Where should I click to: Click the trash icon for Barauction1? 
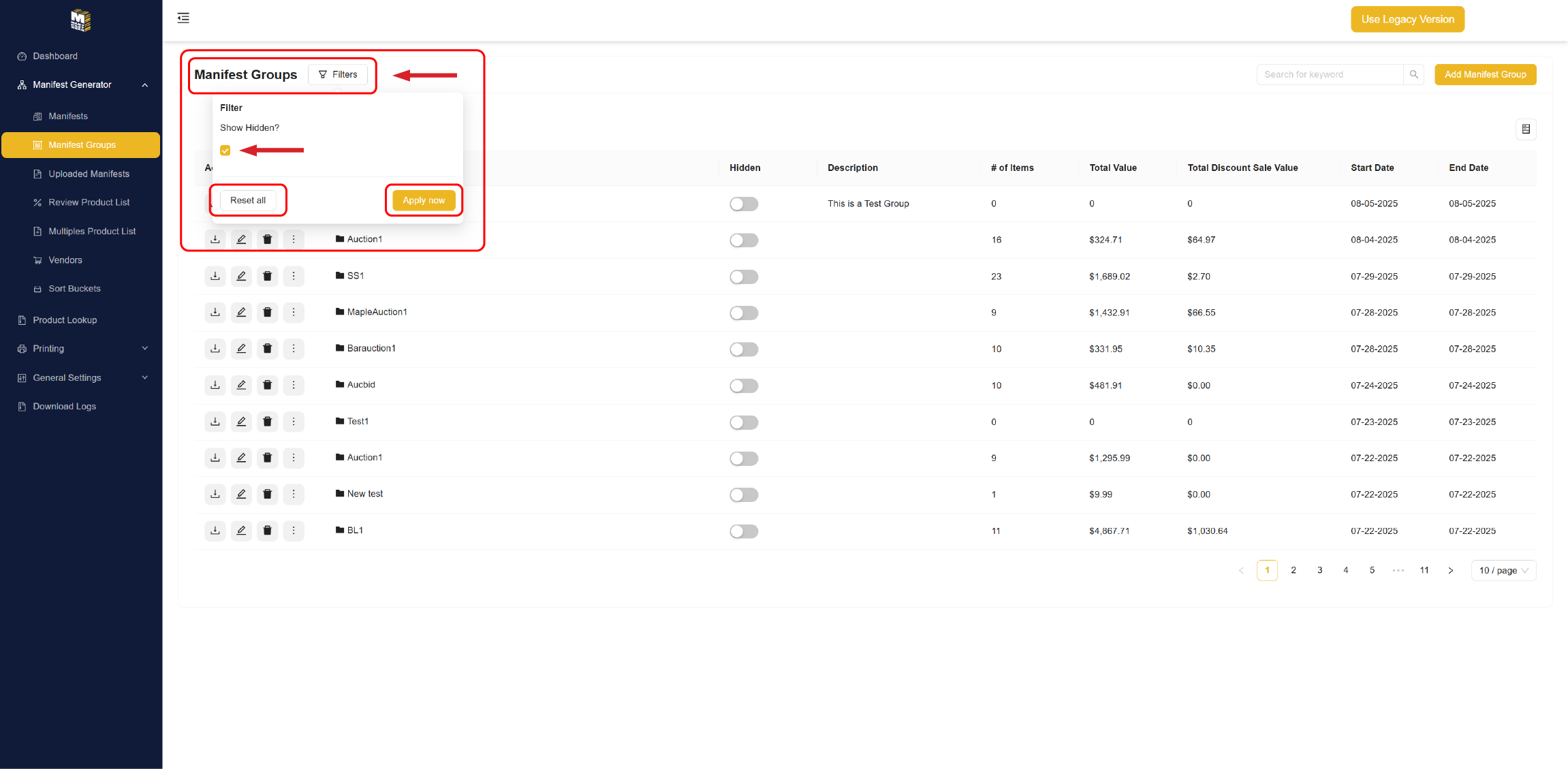coord(267,349)
